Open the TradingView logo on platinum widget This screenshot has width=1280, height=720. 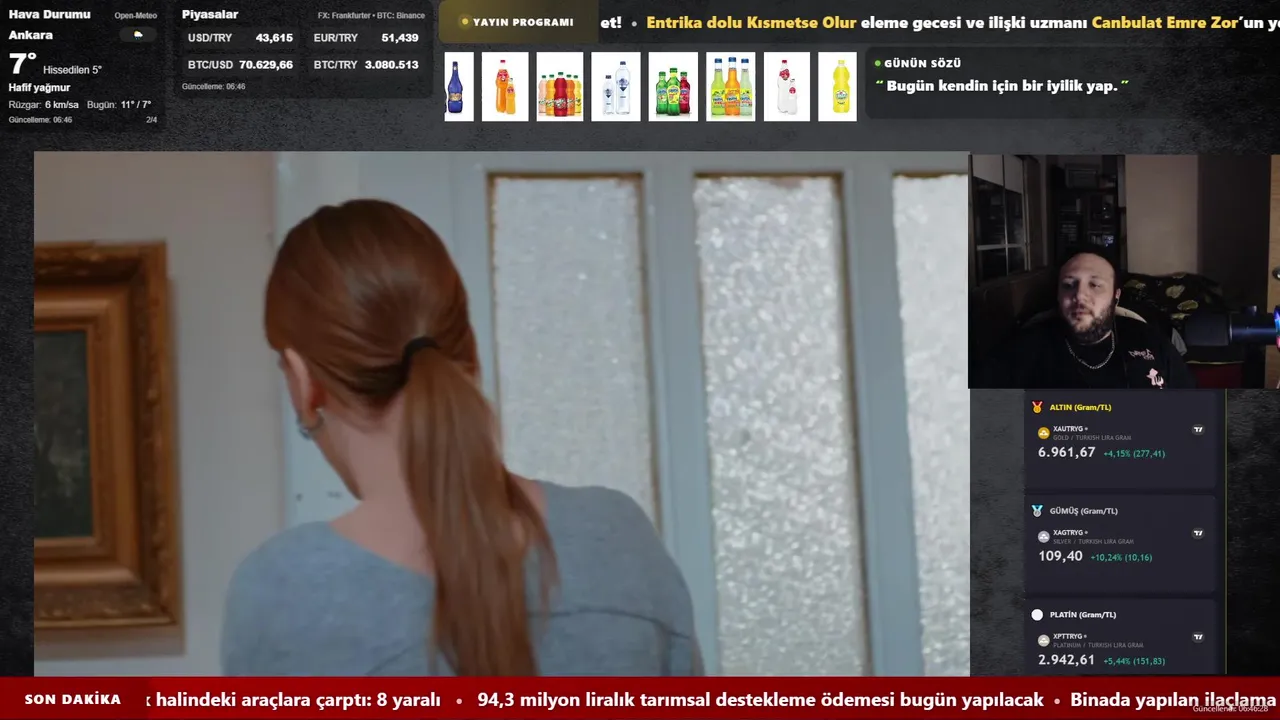[x=1198, y=637]
